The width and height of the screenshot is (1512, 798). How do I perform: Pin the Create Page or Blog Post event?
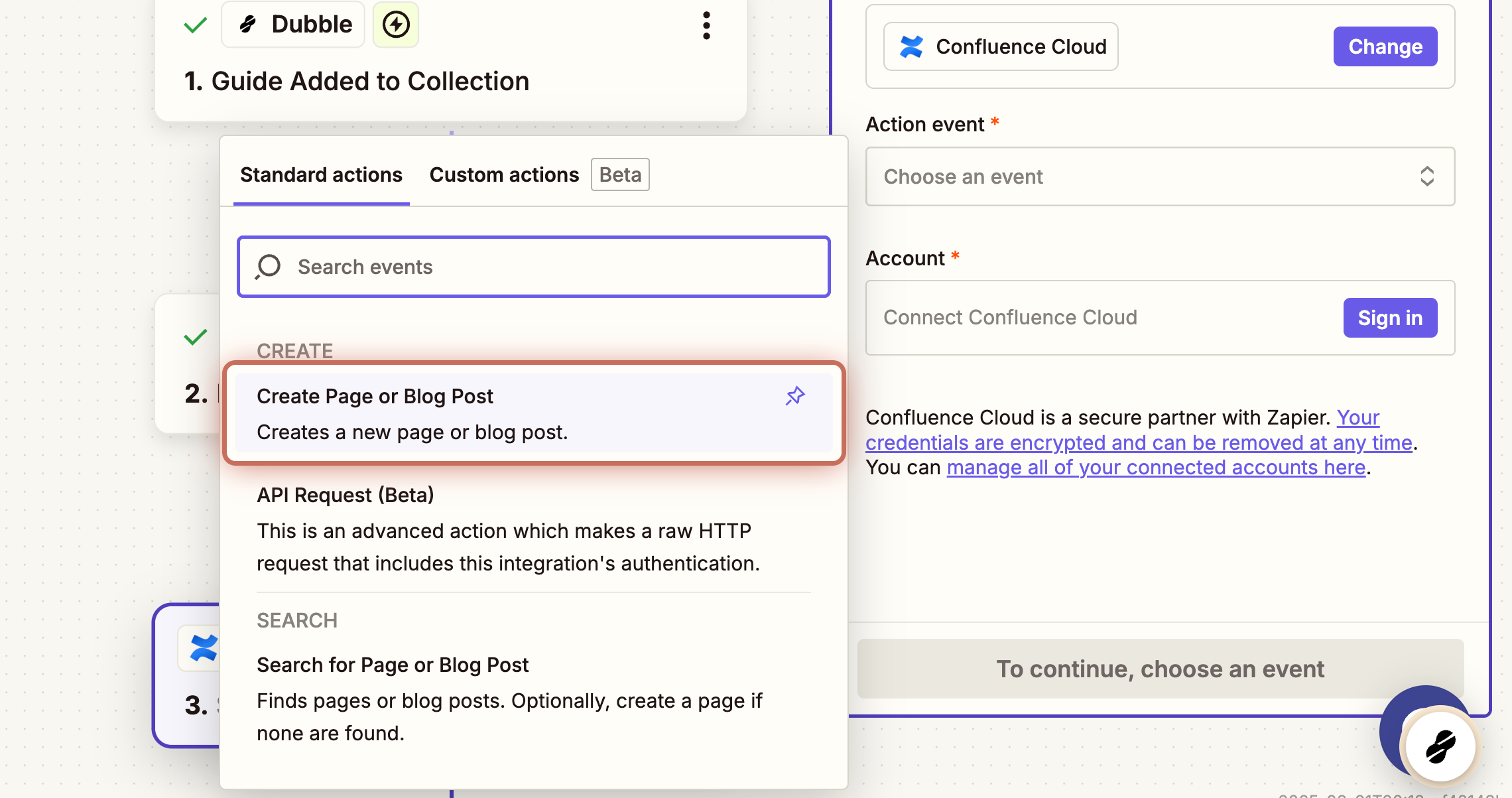[x=795, y=396]
